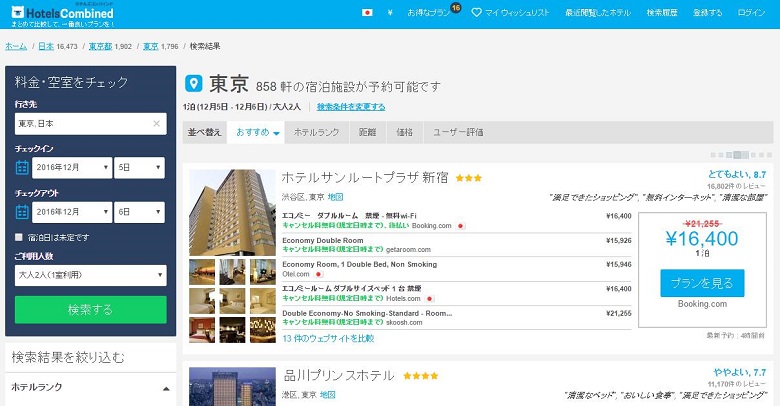Sort by 価格 tab
The width and height of the screenshot is (780, 406).
[x=404, y=132]
